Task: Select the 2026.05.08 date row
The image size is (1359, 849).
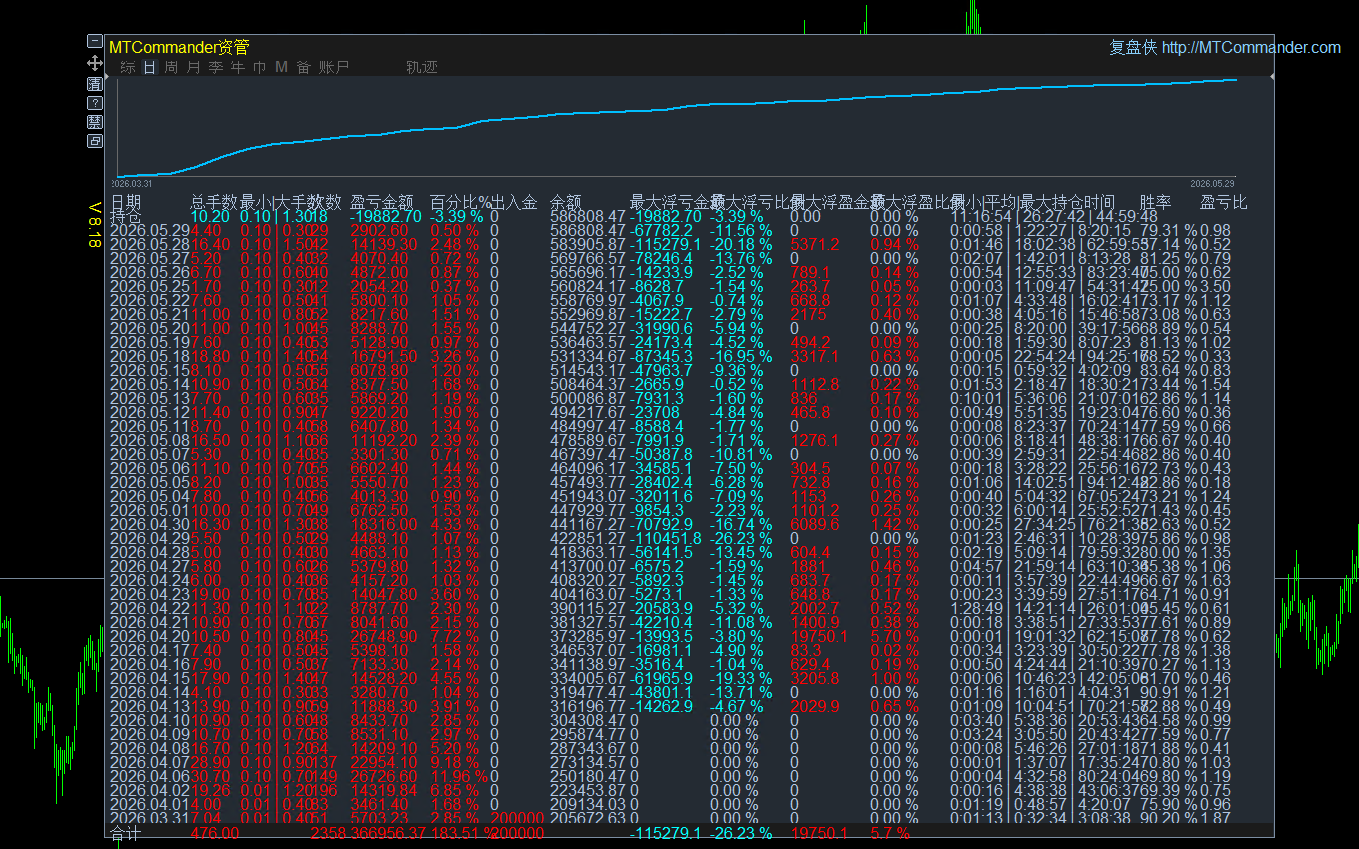Action: tap(149, 440)
